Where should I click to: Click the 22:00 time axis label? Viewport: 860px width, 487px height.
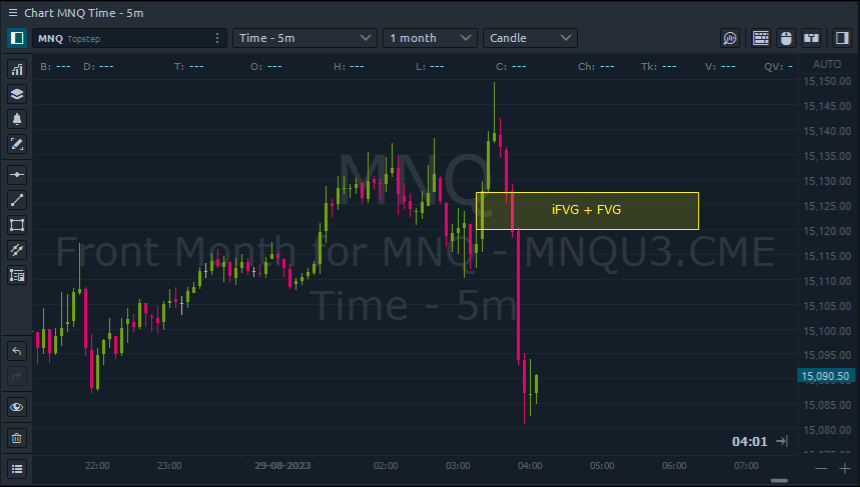tap(97, 466)
